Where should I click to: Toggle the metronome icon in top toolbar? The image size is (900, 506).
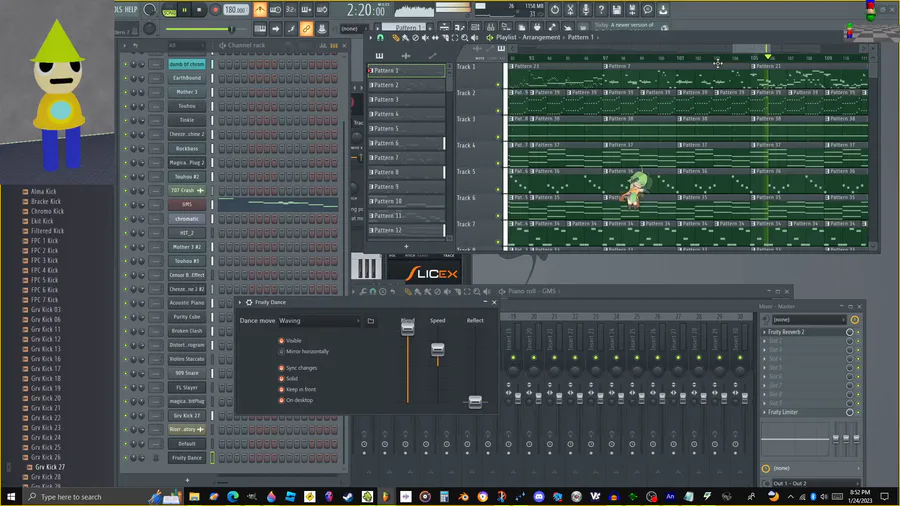click(260, 10)
